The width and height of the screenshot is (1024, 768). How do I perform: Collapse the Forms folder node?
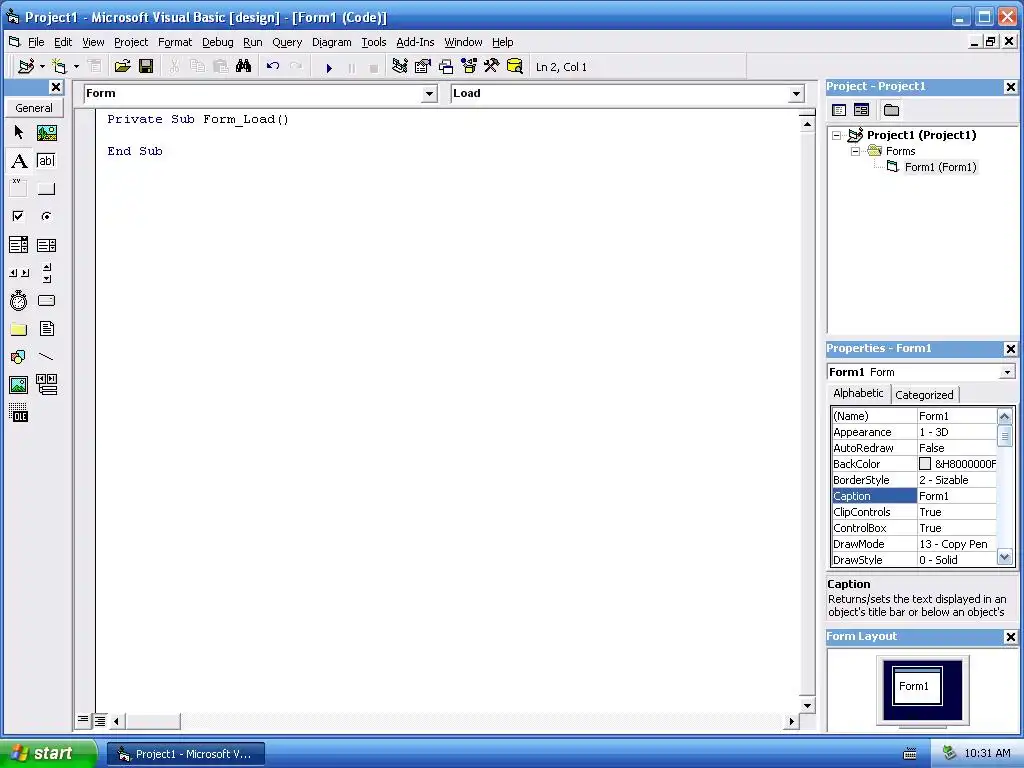[x=856, y=151]
